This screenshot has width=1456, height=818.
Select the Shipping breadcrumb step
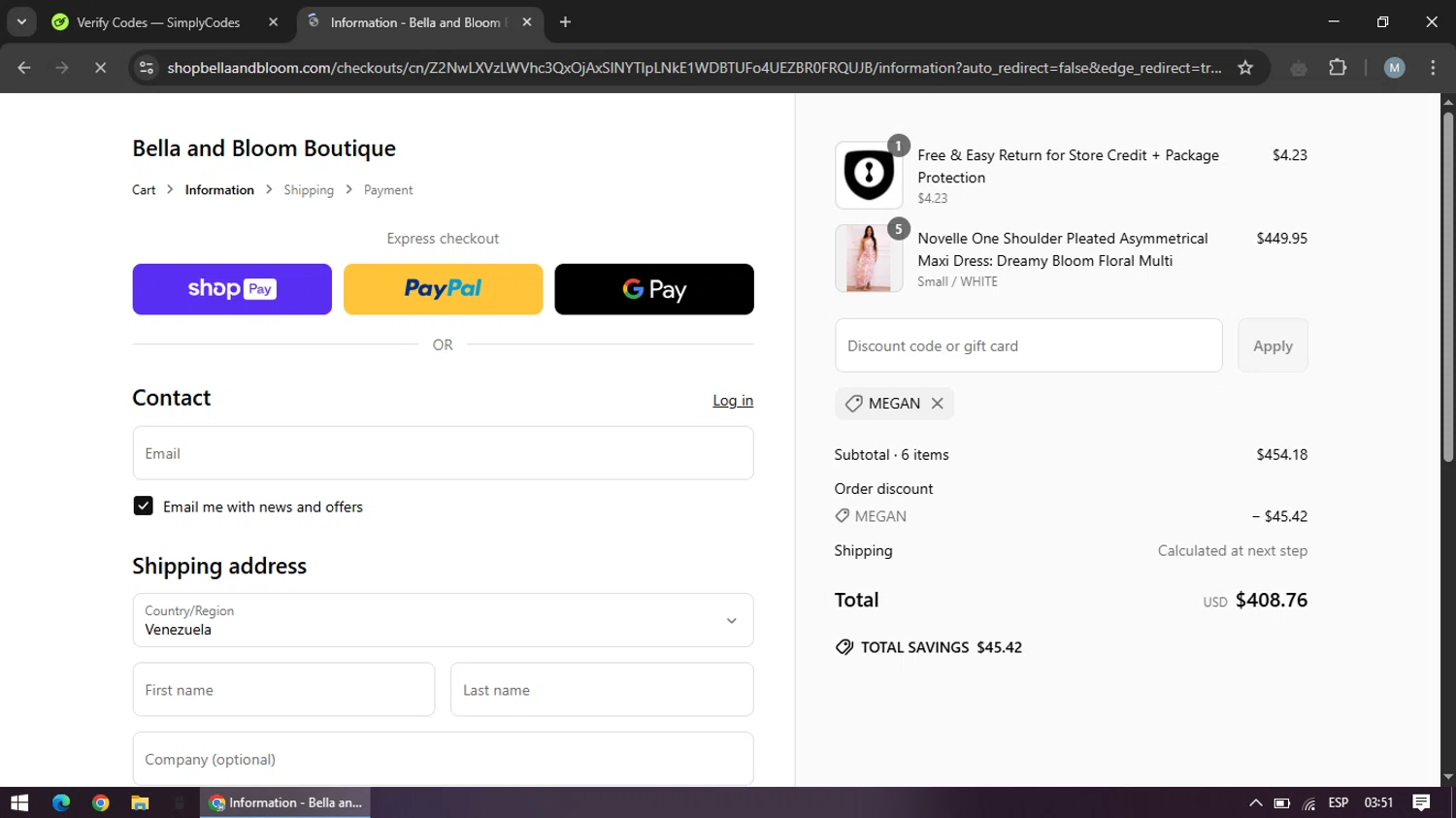tap(309, 190)
